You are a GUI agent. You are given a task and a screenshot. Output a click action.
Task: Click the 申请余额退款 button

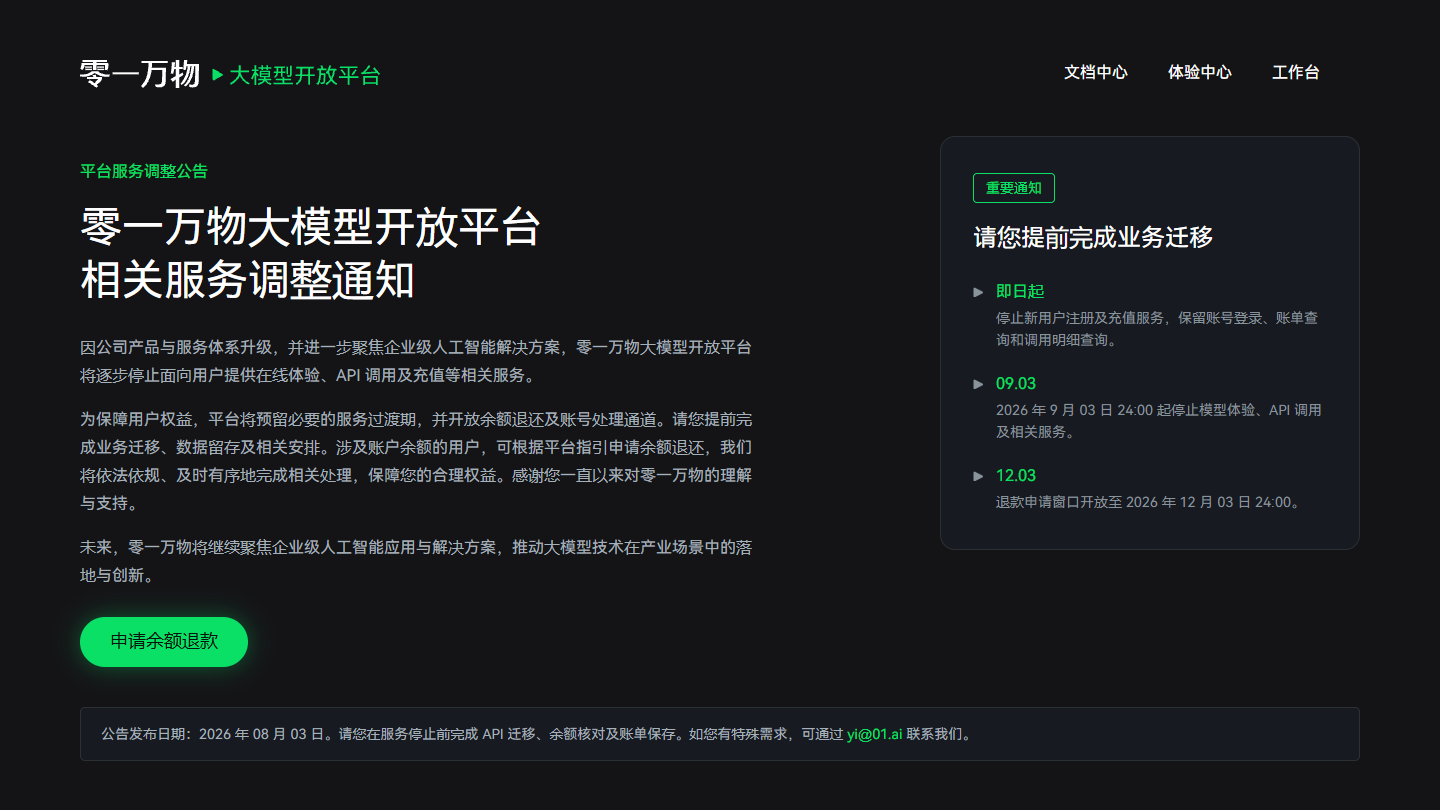click(x=164, y=642)
